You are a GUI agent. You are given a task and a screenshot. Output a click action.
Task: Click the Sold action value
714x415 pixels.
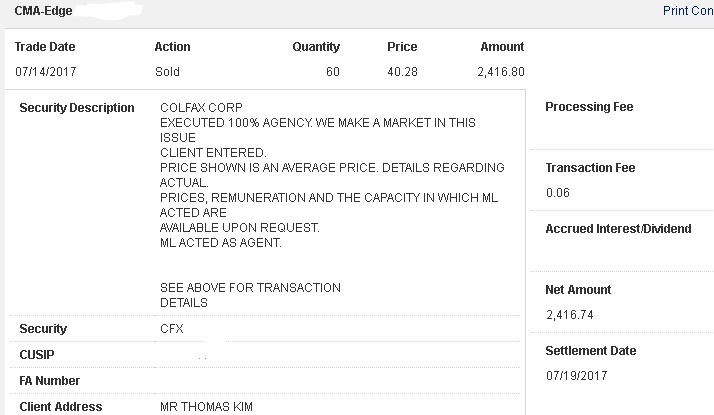coord(167,72)
